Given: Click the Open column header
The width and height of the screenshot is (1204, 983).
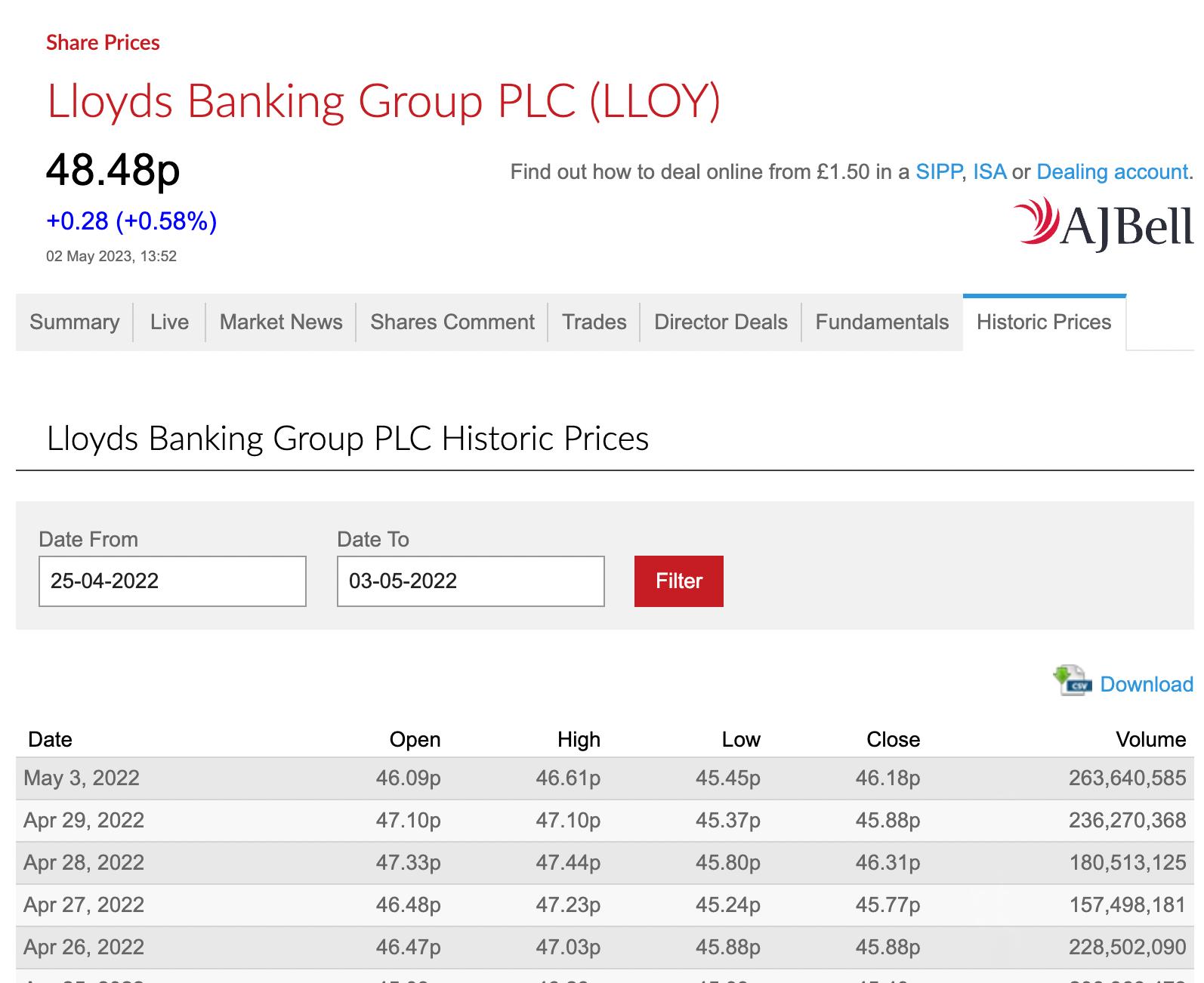Looking at the screenshot, I should [x=415, y=739].
